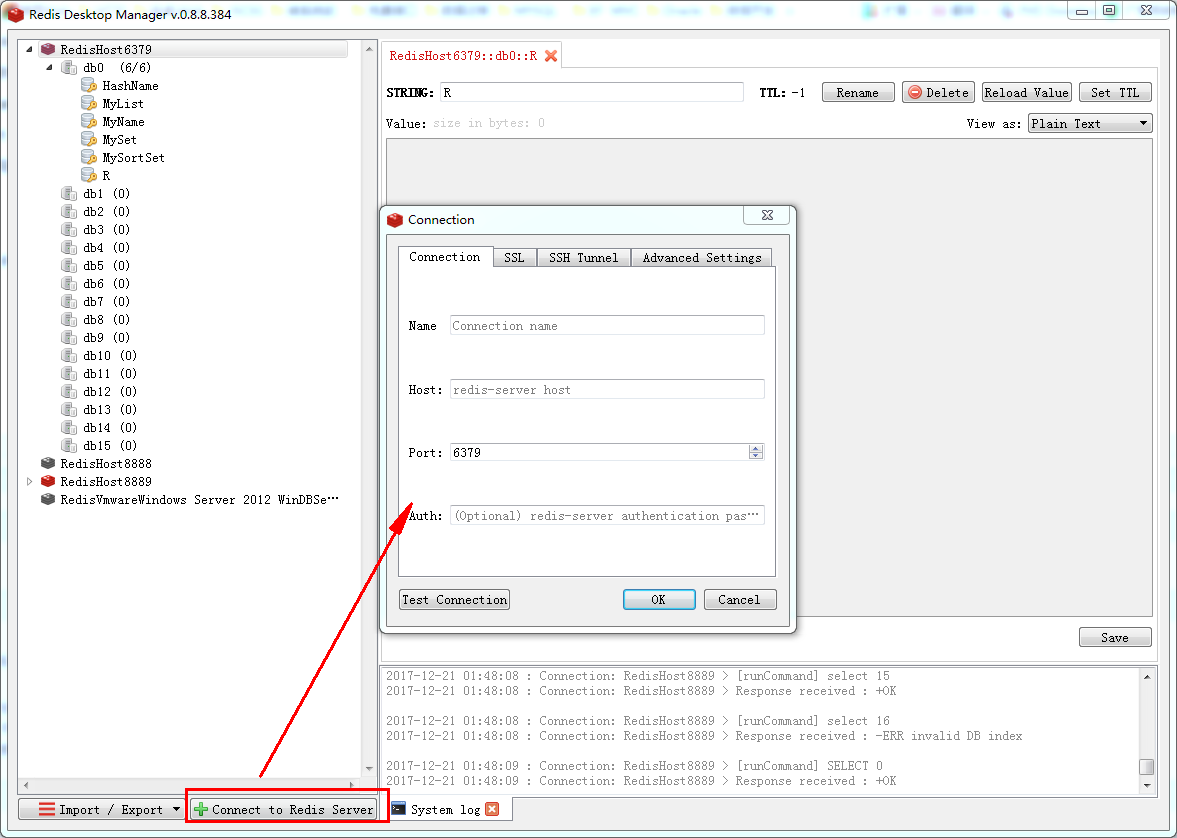This screenshot has width=1177, height=838.
Task: Select the db14 (0) tree row
Action: 99,428
